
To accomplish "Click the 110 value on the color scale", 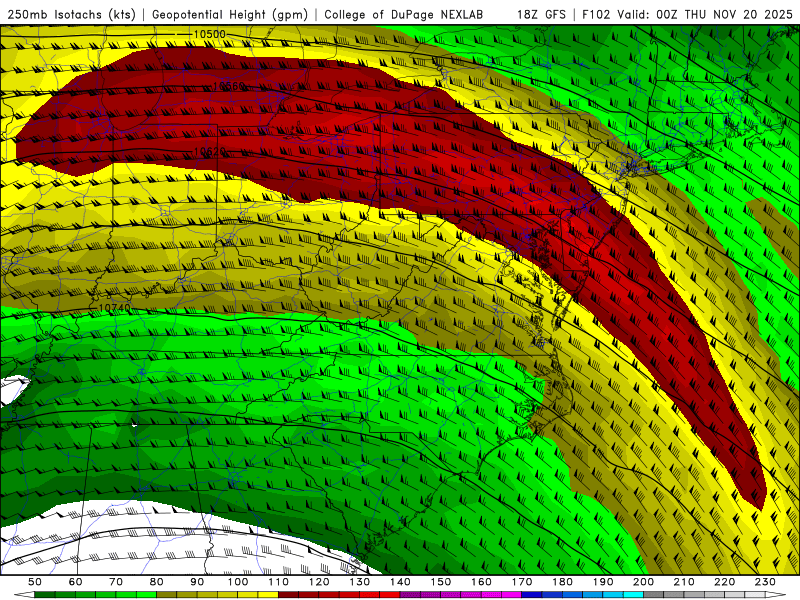I will 278,582.
